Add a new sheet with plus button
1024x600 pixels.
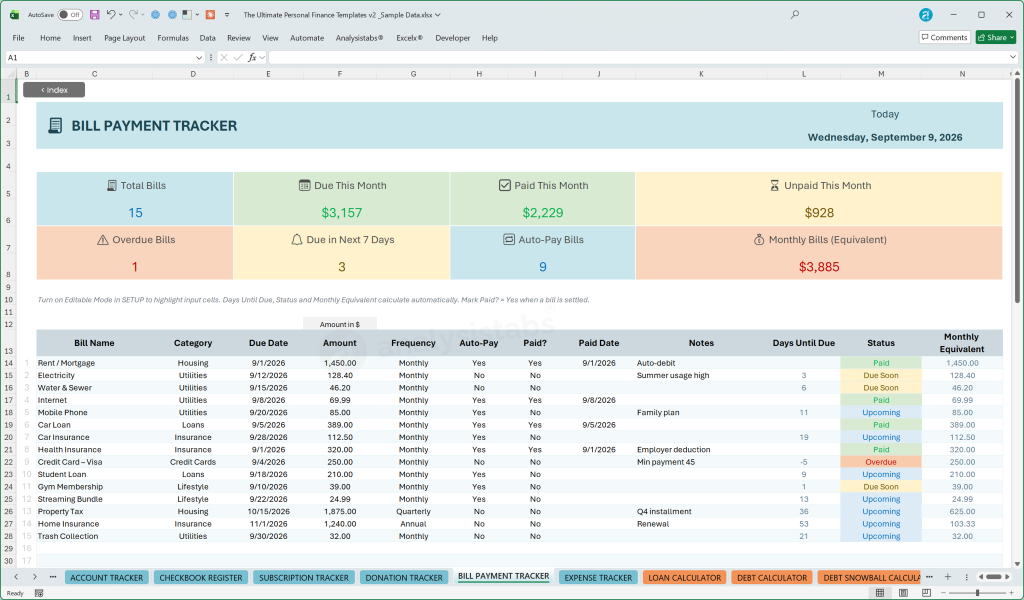pos(948,577)
